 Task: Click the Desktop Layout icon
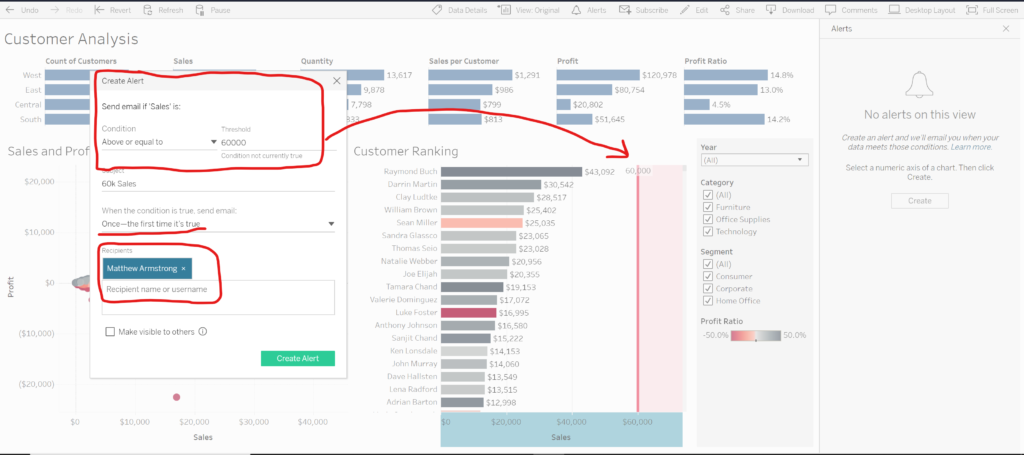pos(894,10)
